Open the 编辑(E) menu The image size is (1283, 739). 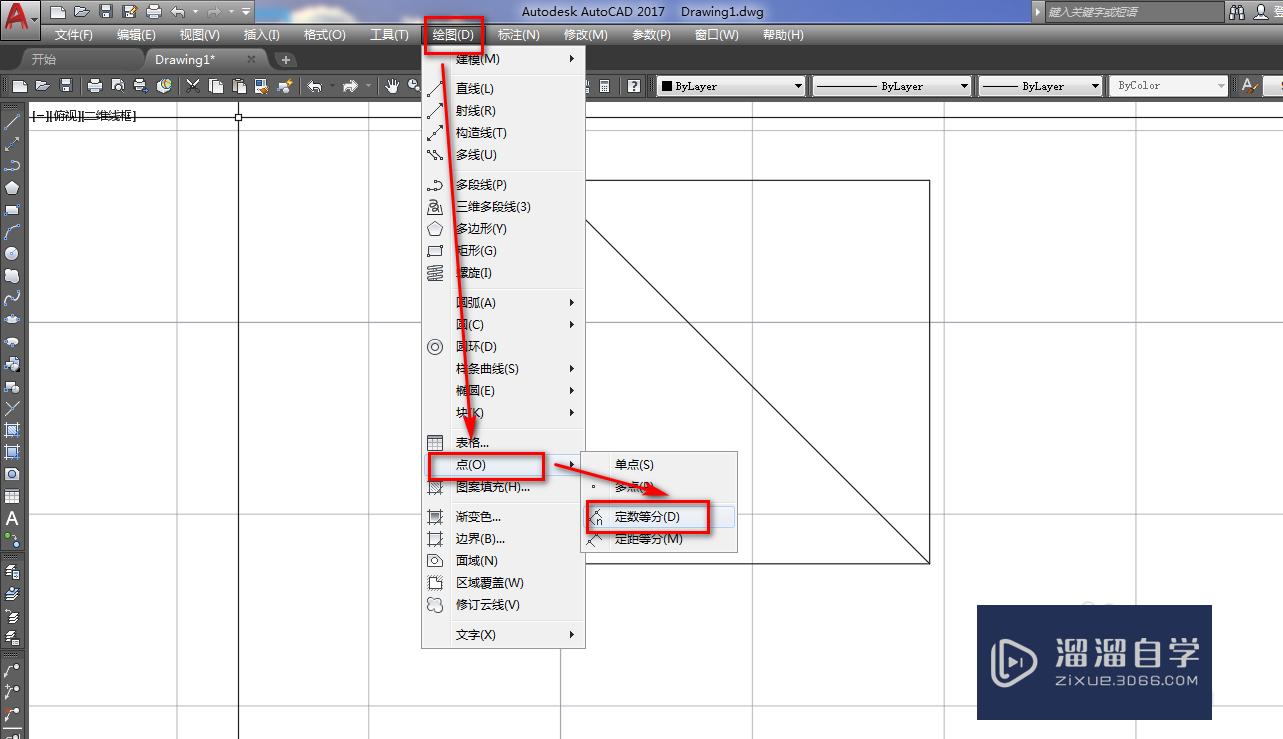pyautogui.click(x=136, y=35)
